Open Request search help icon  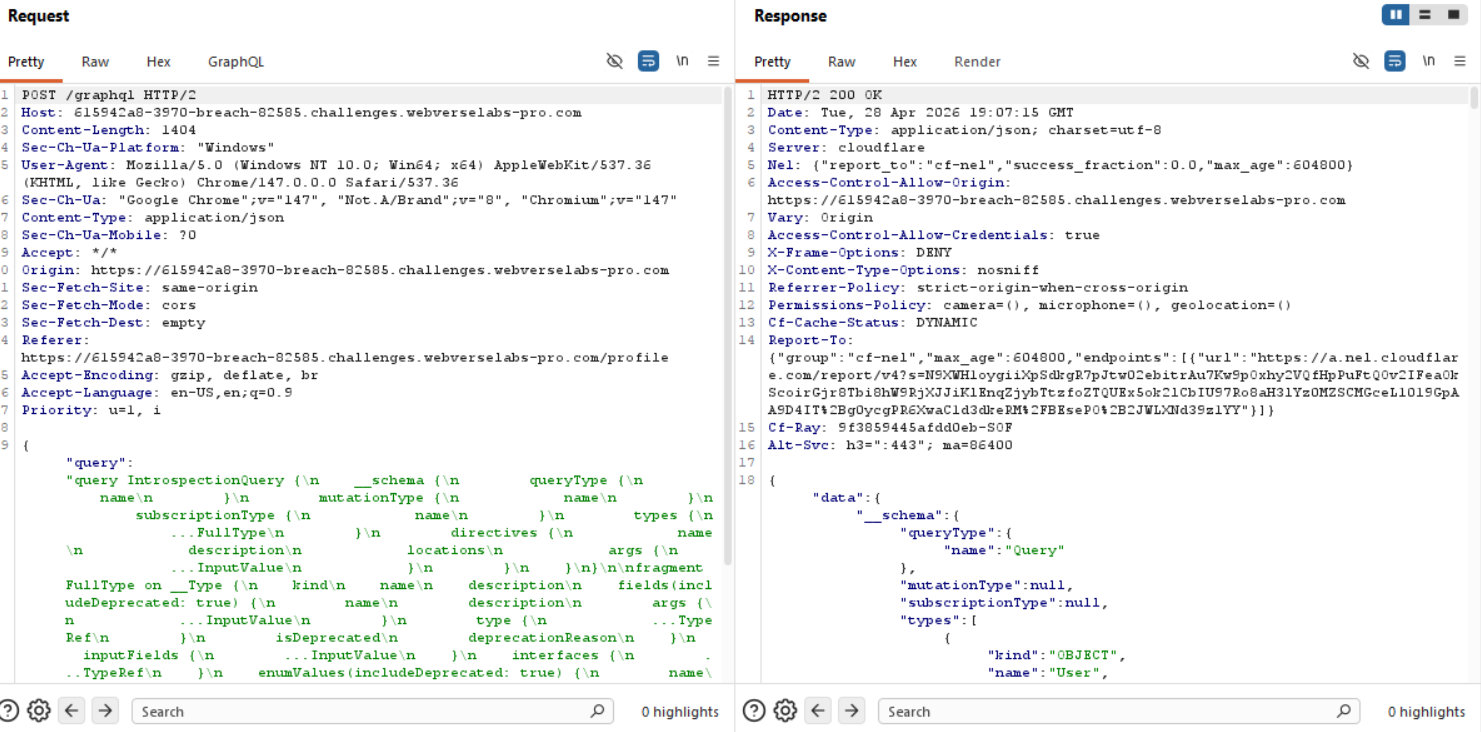tap(9, 711)
